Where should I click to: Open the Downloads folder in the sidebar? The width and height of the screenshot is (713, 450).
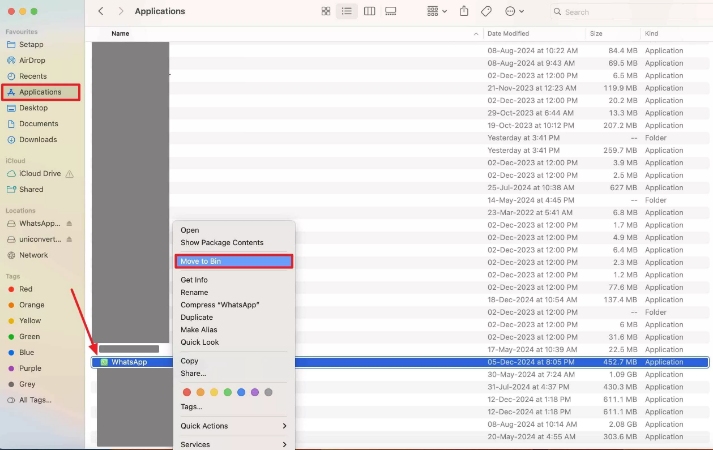click(x=38, y=139)
